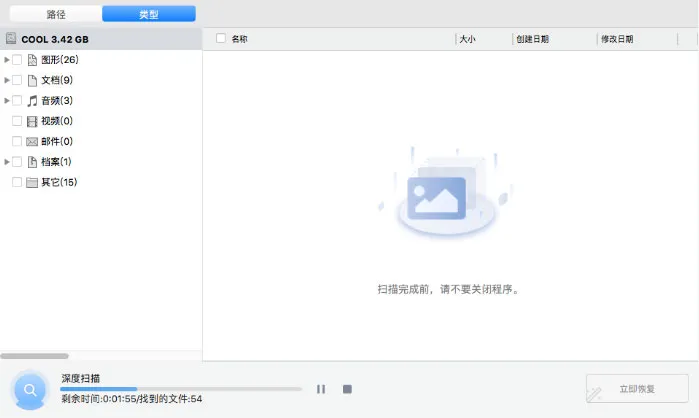Screen dimensions: 699x418
Task: Click the 档案 archive file icon
Action: 32,162
